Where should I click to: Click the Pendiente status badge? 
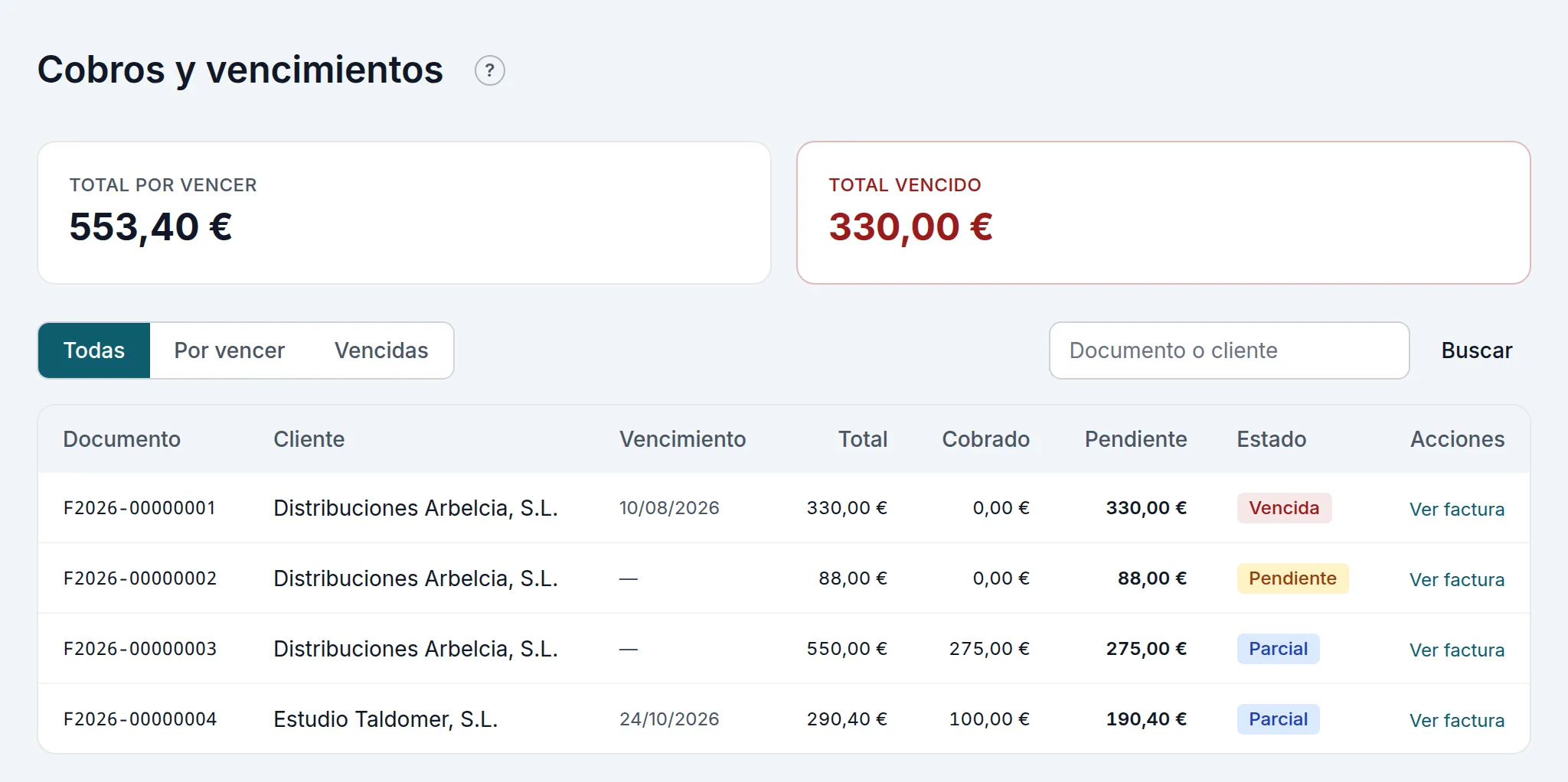coord(1292,578)
